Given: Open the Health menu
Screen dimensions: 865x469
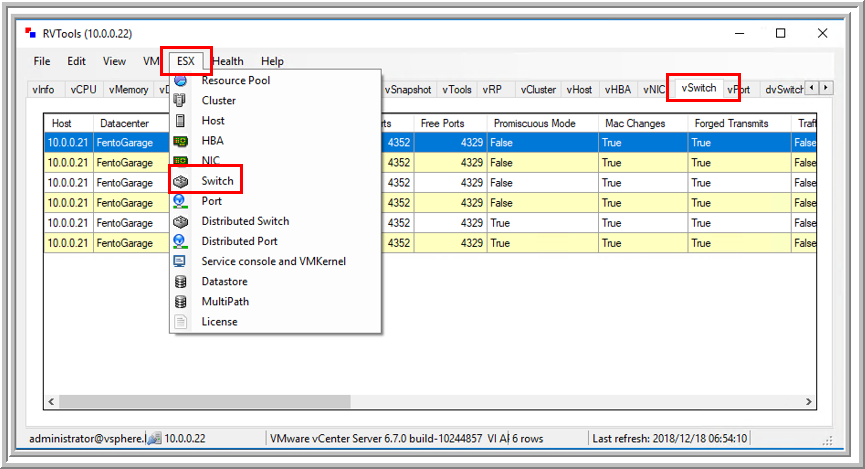Looking at the screenshot, I should coord(227,61).
